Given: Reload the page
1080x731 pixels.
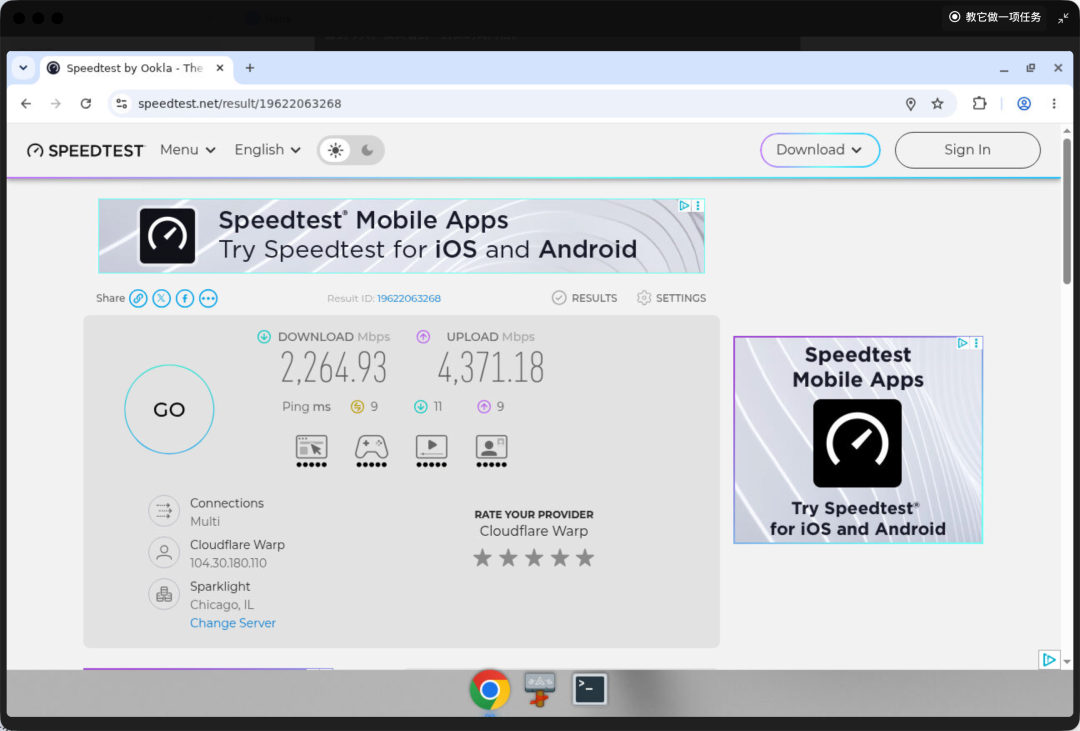Looking at the screenshot, I should point(85,104).
